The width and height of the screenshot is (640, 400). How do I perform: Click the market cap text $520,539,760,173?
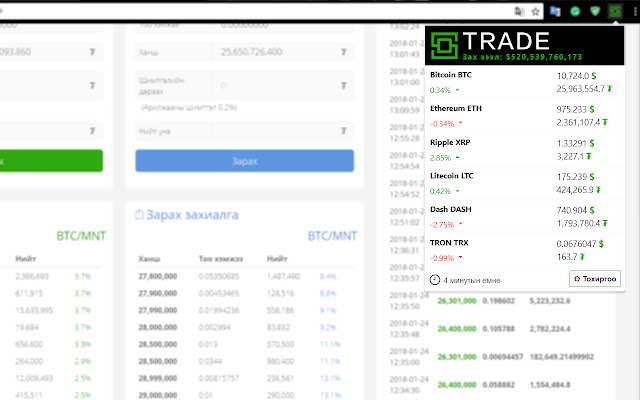point(544,57)
